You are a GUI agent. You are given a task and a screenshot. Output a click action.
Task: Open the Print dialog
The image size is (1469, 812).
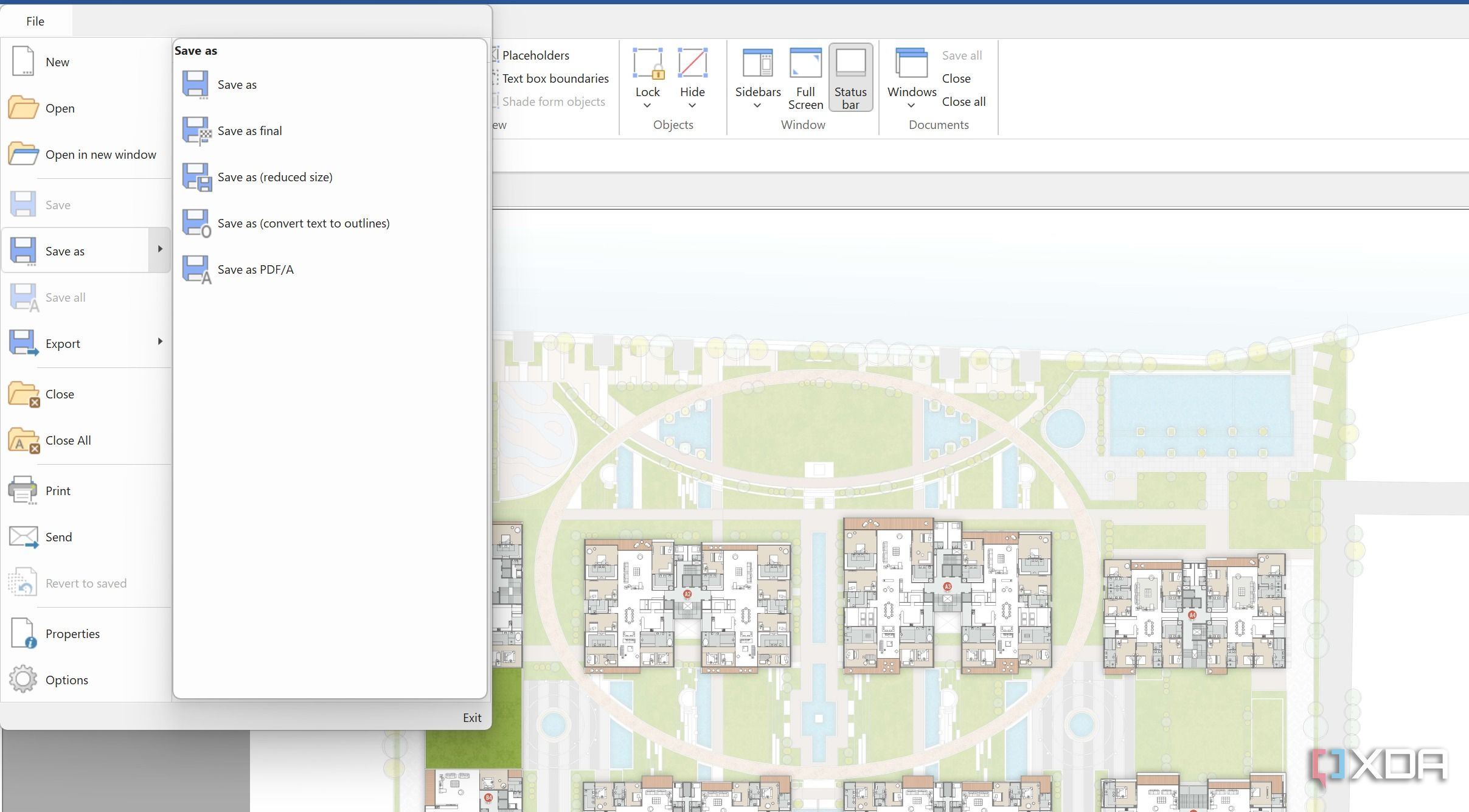pyautogui.click(x=86, y=491)
